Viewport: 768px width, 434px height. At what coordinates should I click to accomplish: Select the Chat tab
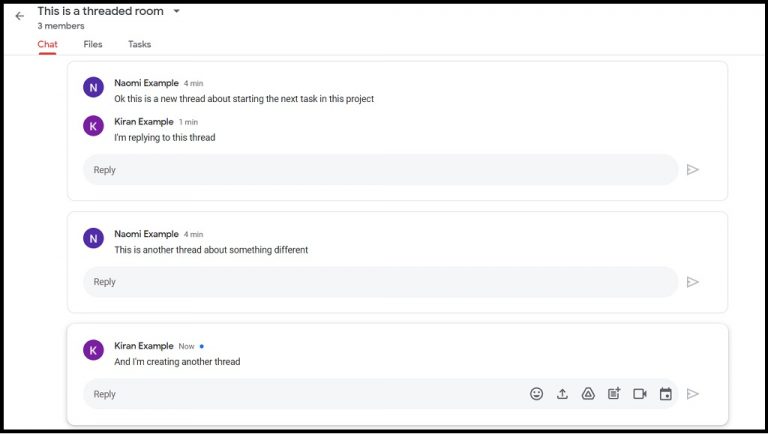[x=47, y=44]
